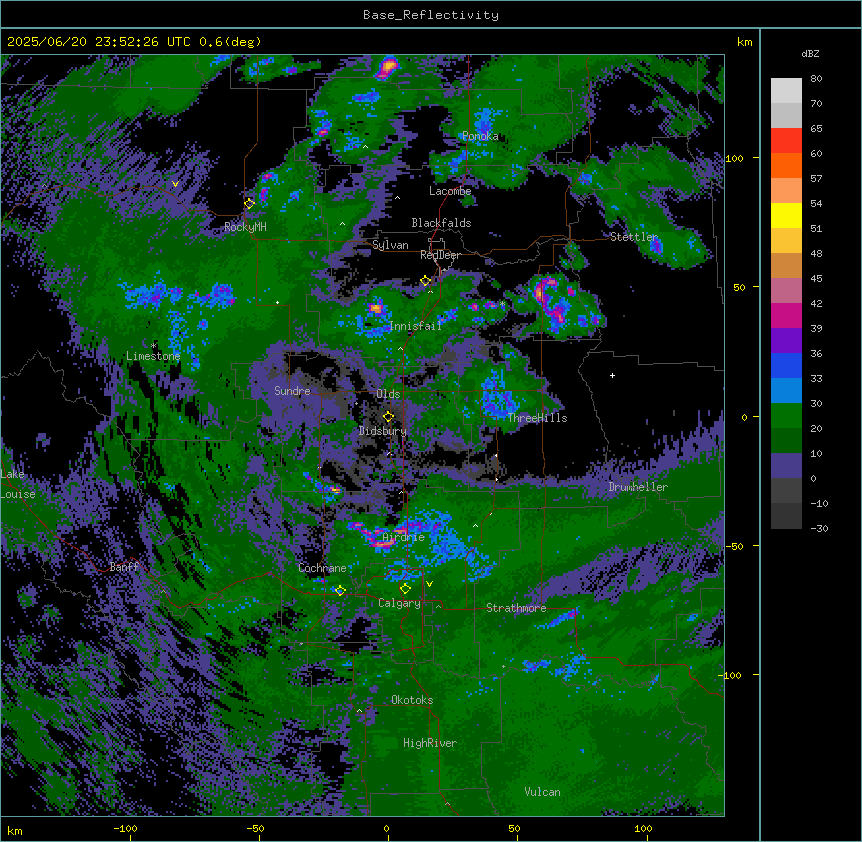Click the Airdrie city label

pos(404,537)
